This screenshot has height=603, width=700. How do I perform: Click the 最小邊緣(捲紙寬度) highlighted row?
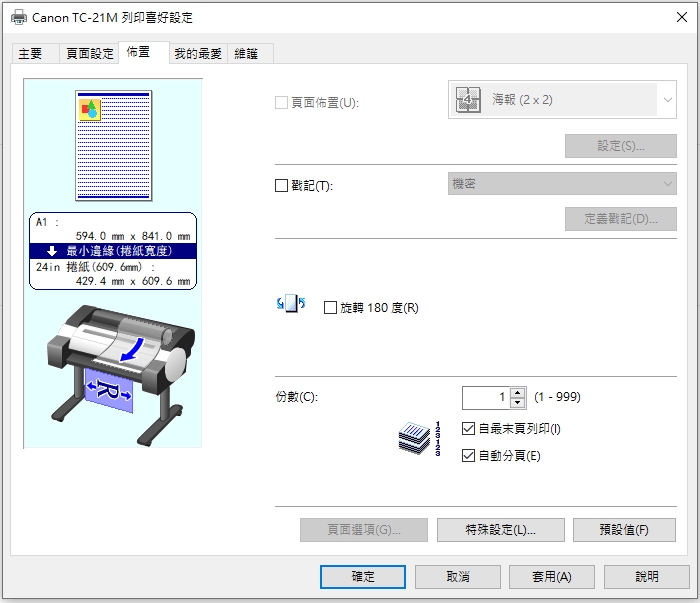tap(113, 251)
